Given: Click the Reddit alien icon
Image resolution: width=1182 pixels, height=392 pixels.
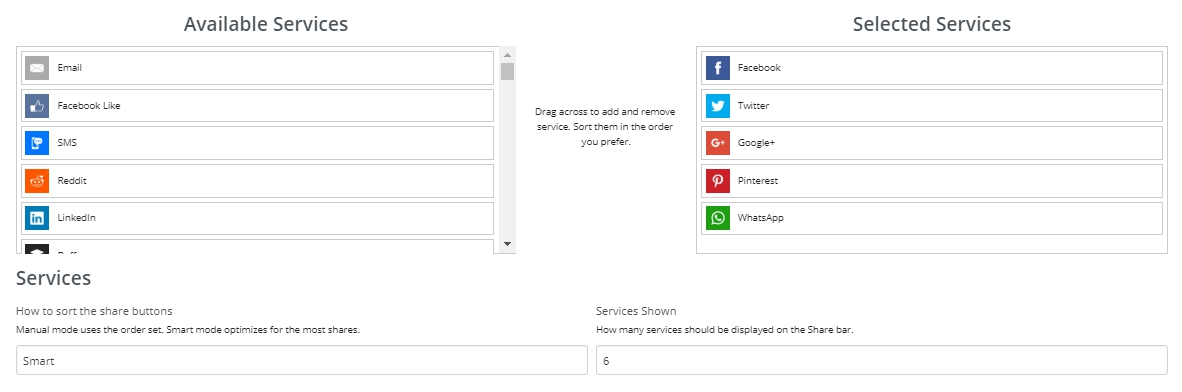Looking at the screenshot, I should pos(37,181).
